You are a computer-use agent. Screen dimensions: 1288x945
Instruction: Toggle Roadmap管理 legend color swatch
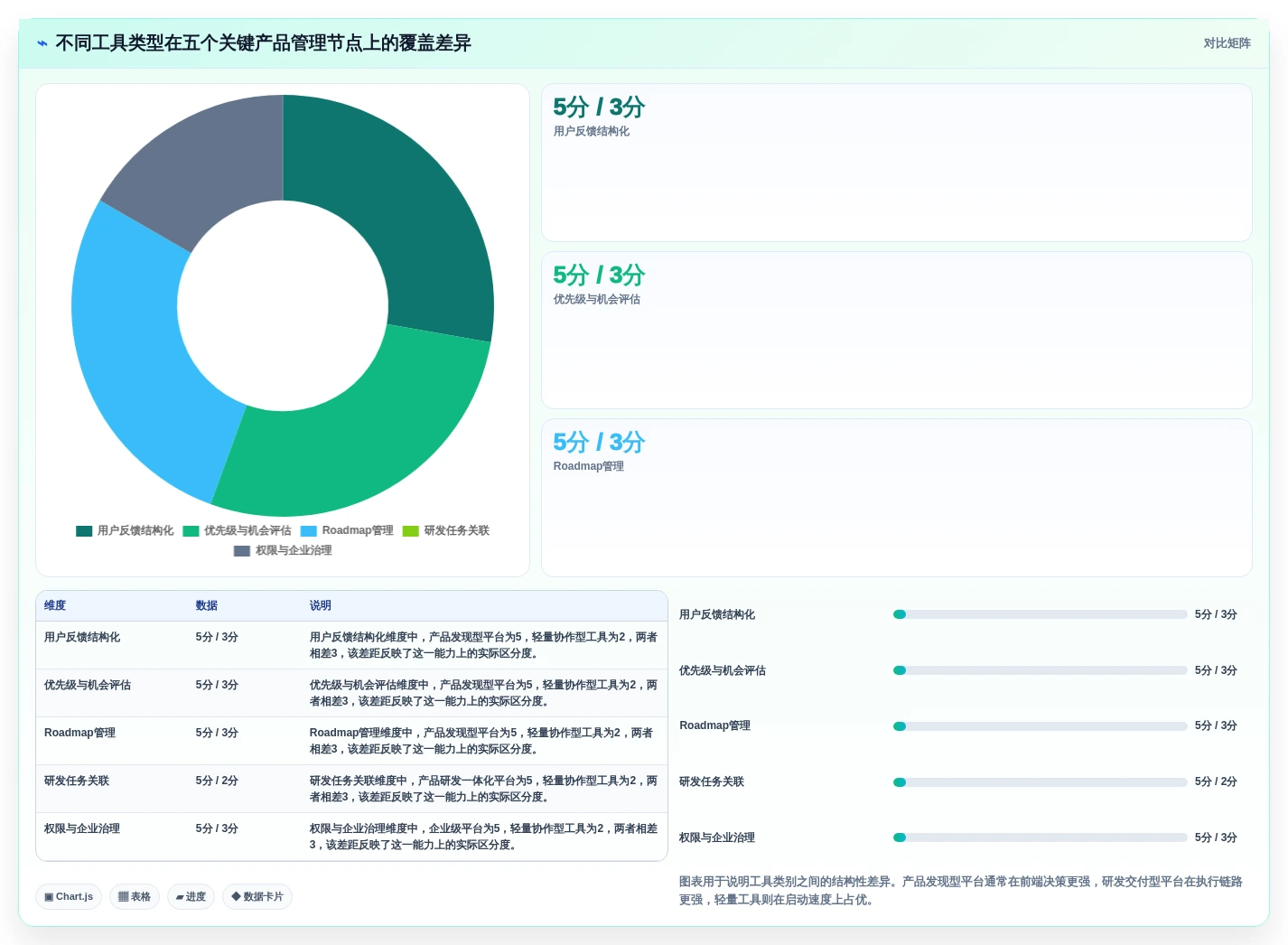click(309, 531)
